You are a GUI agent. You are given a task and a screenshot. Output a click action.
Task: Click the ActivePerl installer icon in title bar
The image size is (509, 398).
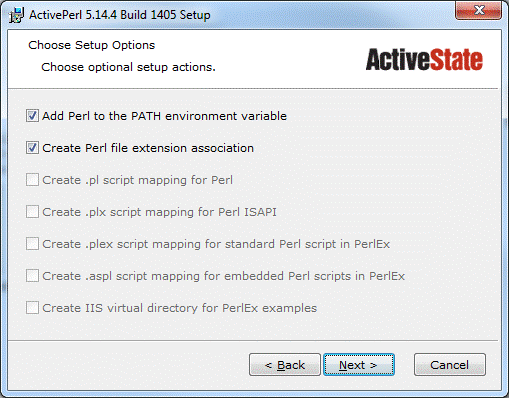(x=16, y=15)
